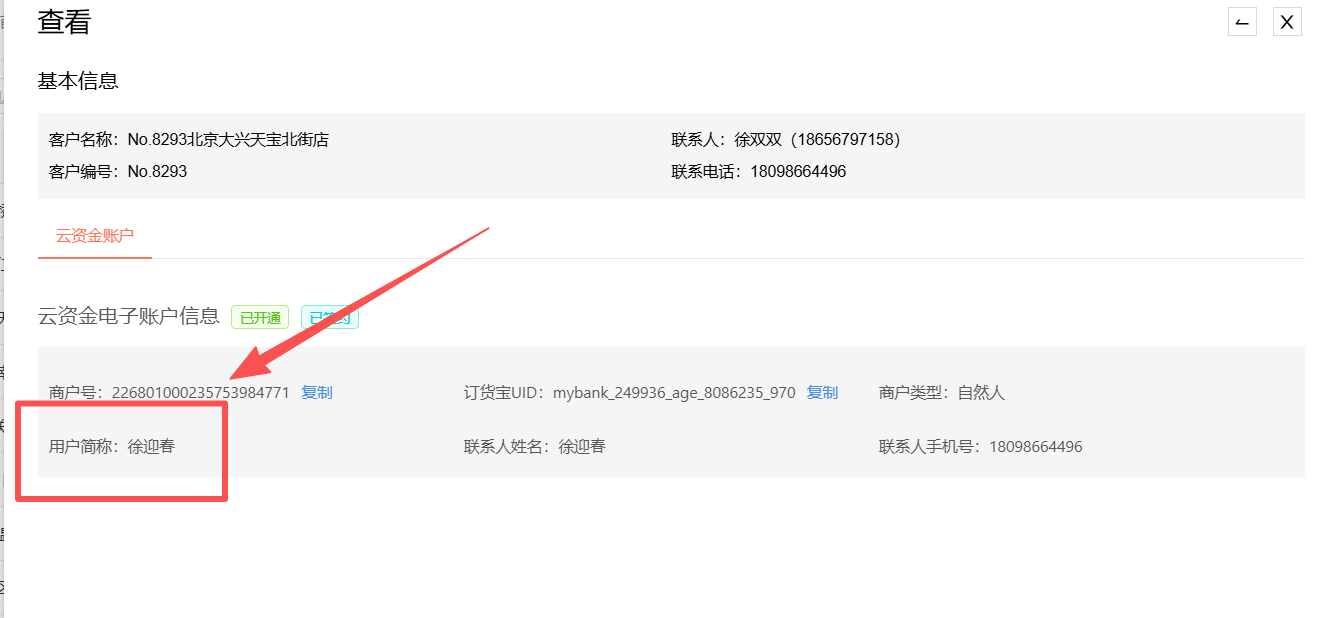Click the 已开通 status badge
This screenshot has width=1326, height=618.
click(x=260, y=318)
